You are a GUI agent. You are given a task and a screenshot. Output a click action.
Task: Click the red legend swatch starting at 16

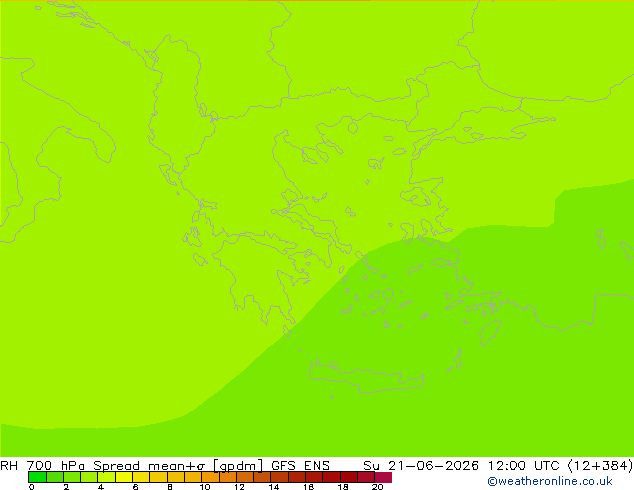(x=314, y=477)
